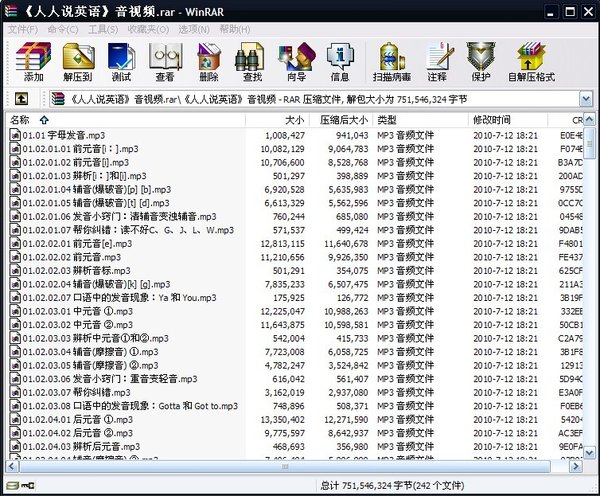The image size is (600, 496).
Task: Click the 保护 (Protect) shield icon
Action: 481,56
